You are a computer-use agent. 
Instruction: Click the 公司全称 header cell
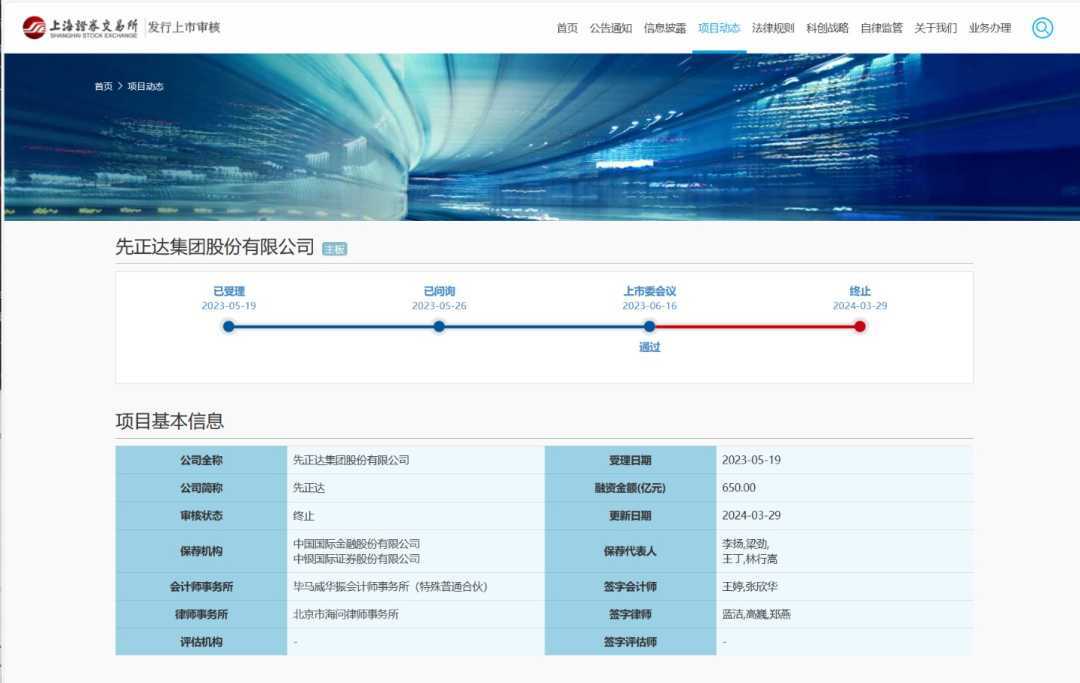click(201, 460)
